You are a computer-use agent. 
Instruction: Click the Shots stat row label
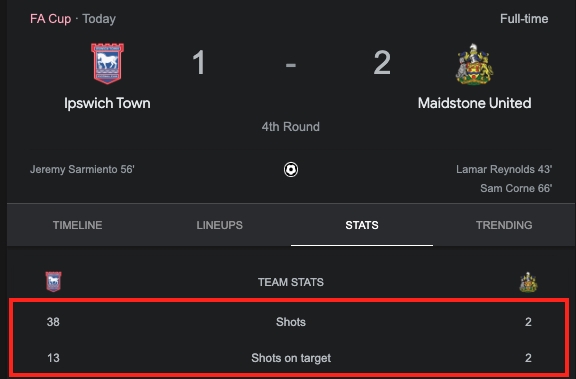(x=291, y=322)
